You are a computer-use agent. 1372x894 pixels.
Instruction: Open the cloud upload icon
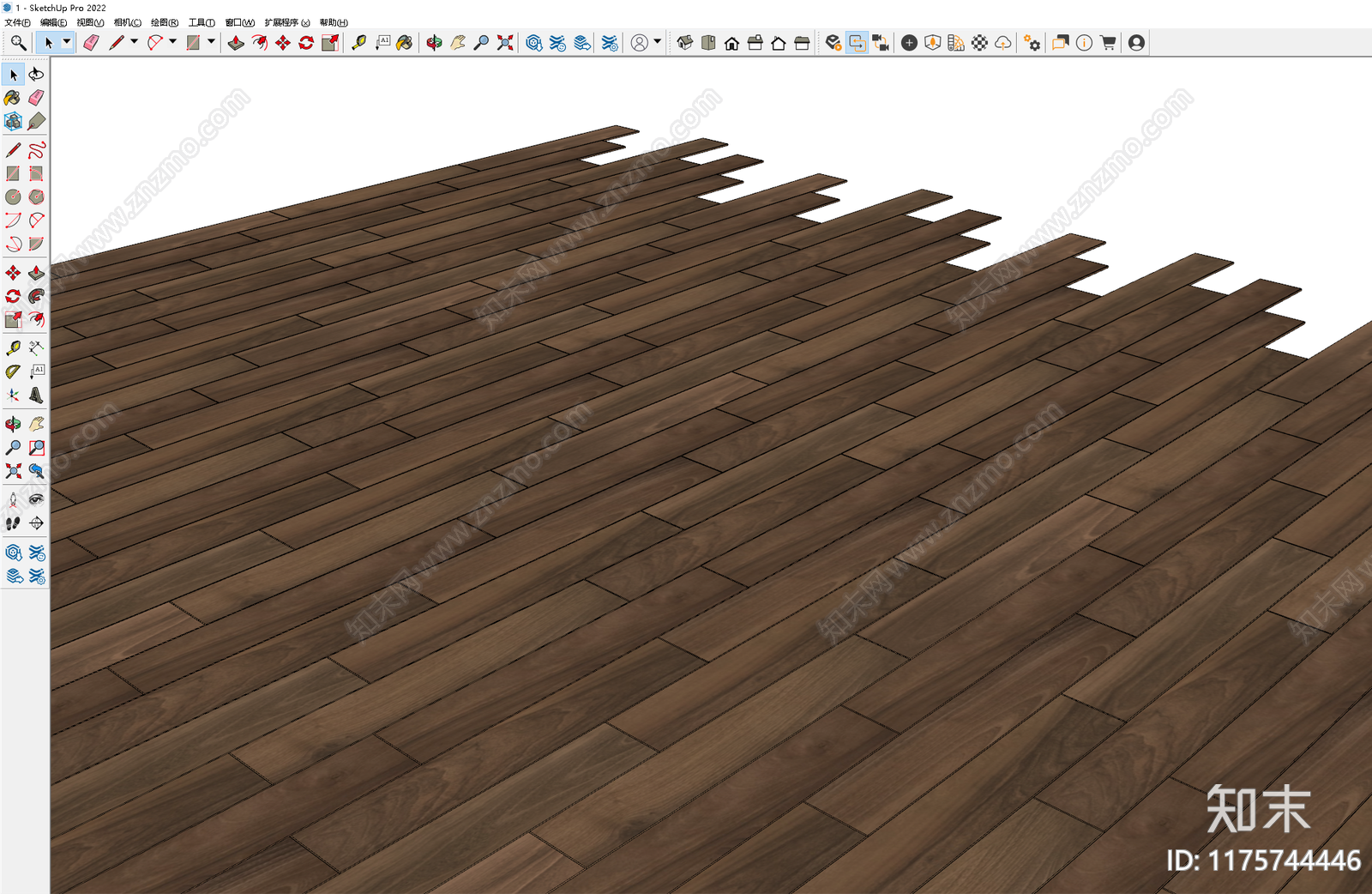point(1003,42)
